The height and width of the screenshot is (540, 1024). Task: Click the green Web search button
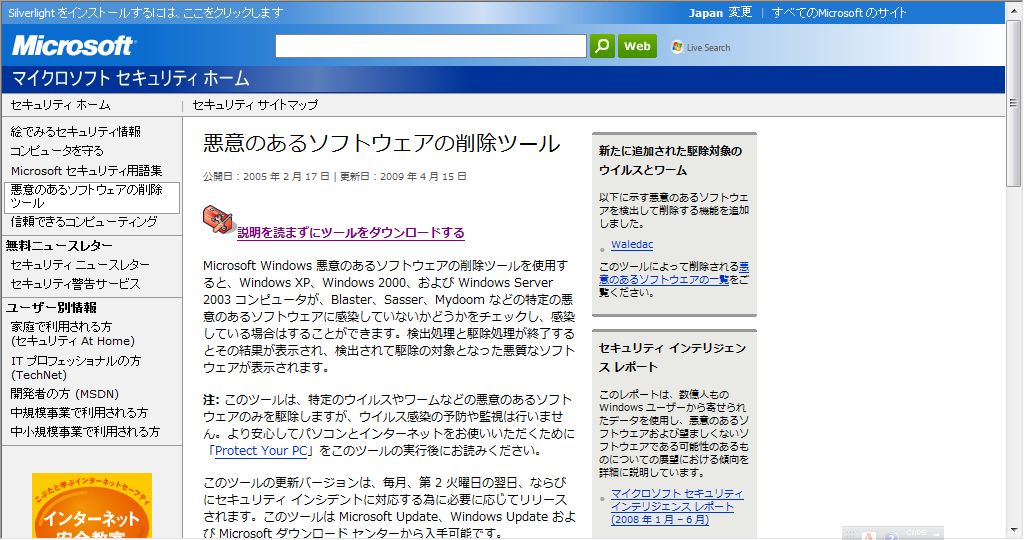click(637, 46)
